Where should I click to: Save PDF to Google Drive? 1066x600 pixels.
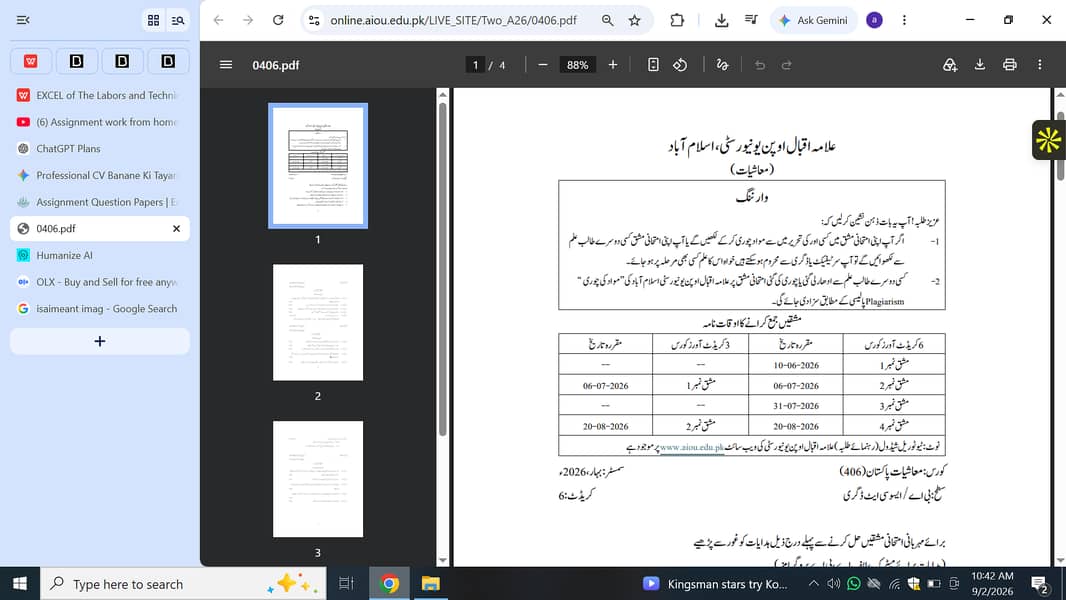tap(950, 65)
